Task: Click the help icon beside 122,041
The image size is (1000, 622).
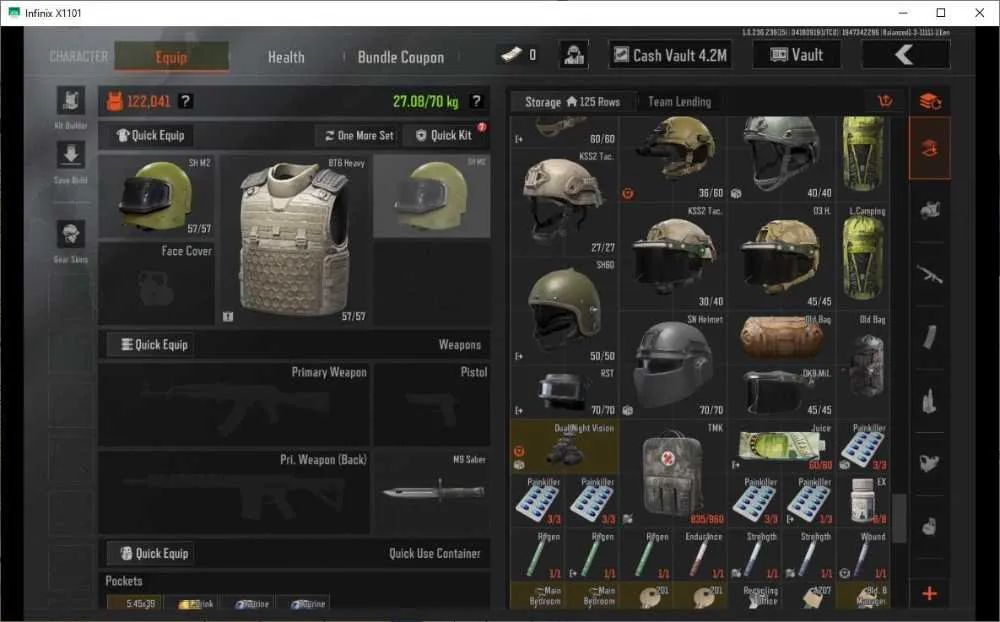Action: [186, 101]
